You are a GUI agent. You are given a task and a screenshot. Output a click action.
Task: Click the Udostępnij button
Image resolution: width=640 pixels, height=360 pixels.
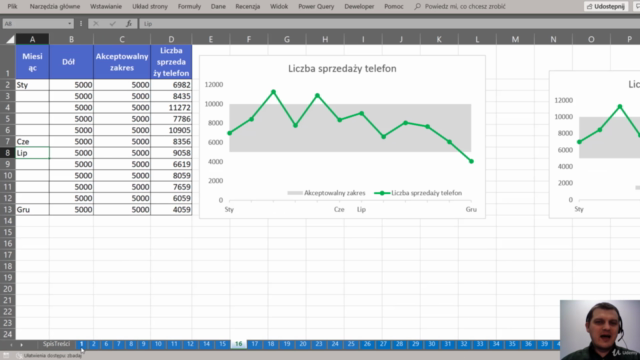tap(606, 7)
